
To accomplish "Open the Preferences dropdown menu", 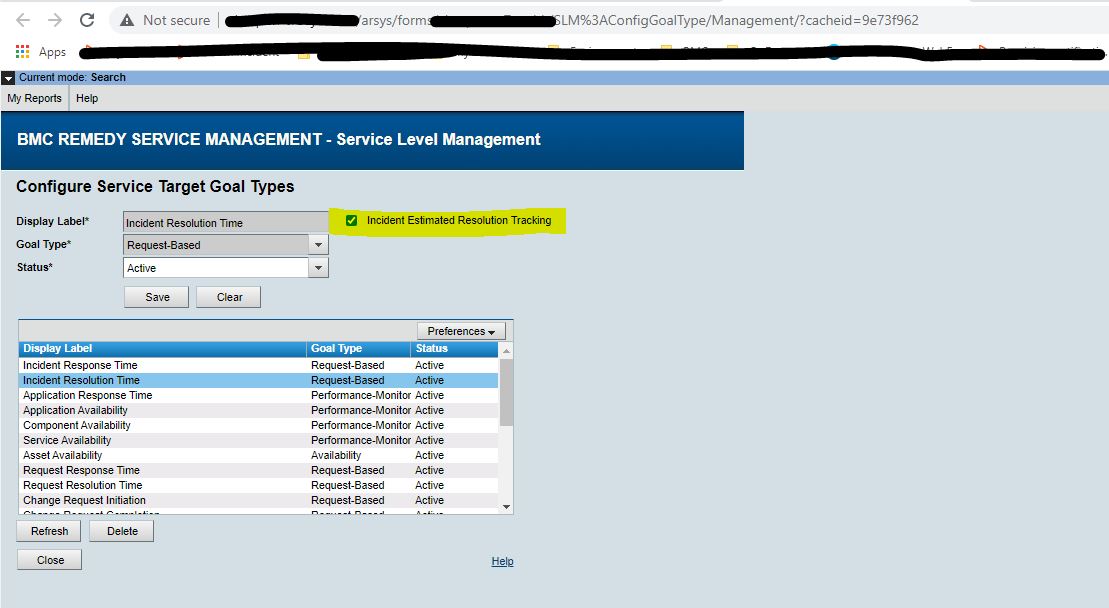I will click(x=461, y=331).
